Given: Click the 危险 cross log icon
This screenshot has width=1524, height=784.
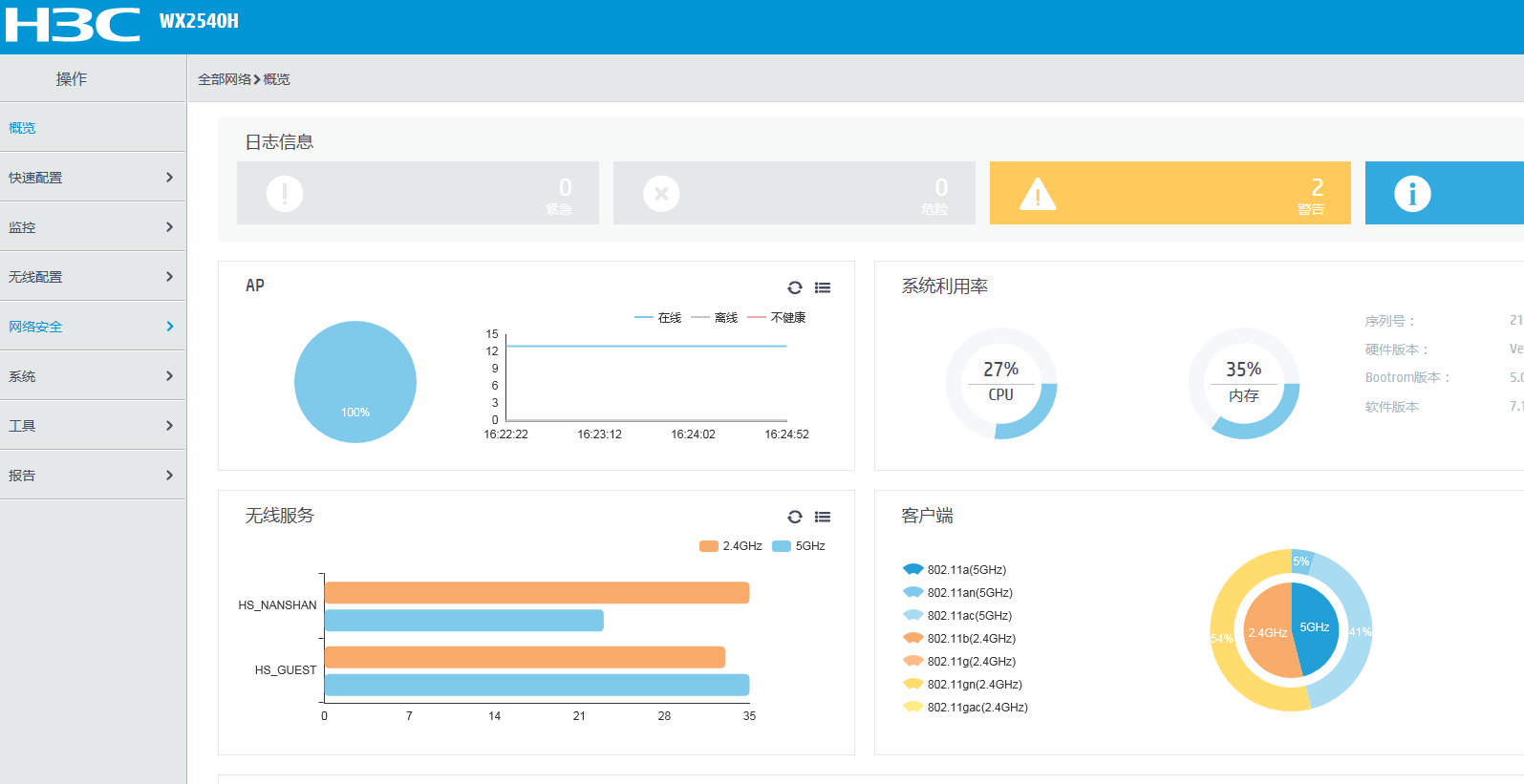Looking at the screenshot, I should (661, 194).
